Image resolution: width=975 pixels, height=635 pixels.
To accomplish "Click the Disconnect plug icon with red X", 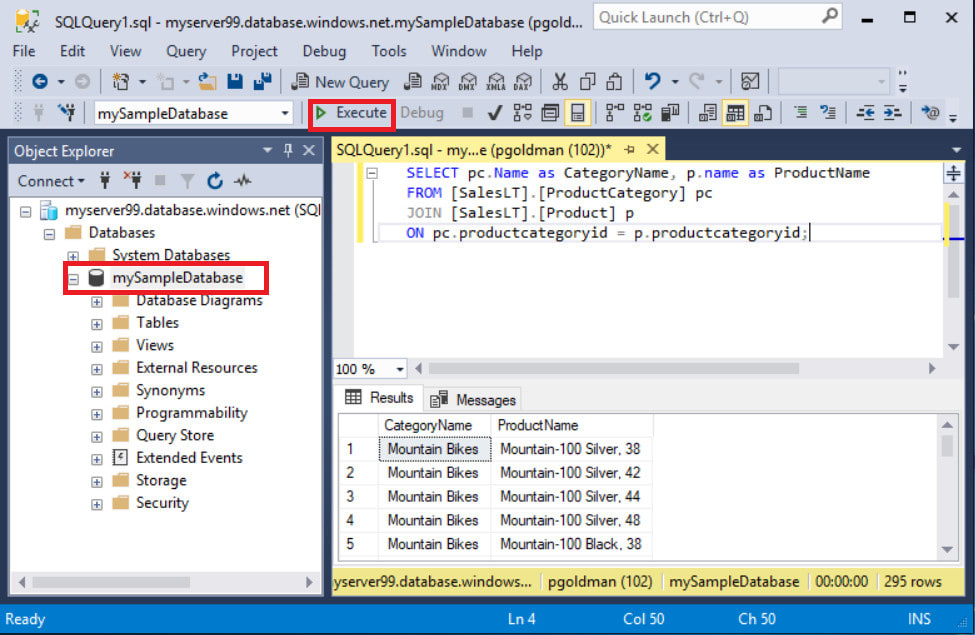I will pos(132,181).
